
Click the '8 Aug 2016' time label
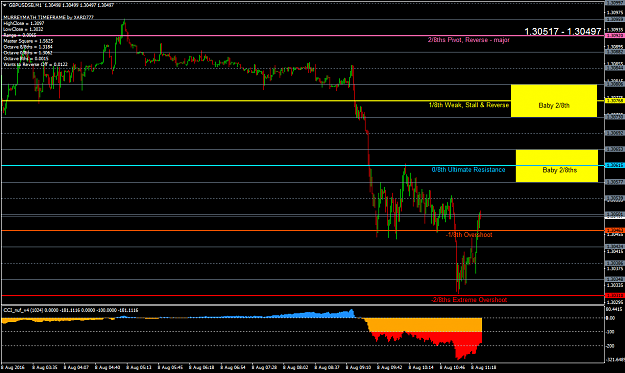(x=13, y=367)
